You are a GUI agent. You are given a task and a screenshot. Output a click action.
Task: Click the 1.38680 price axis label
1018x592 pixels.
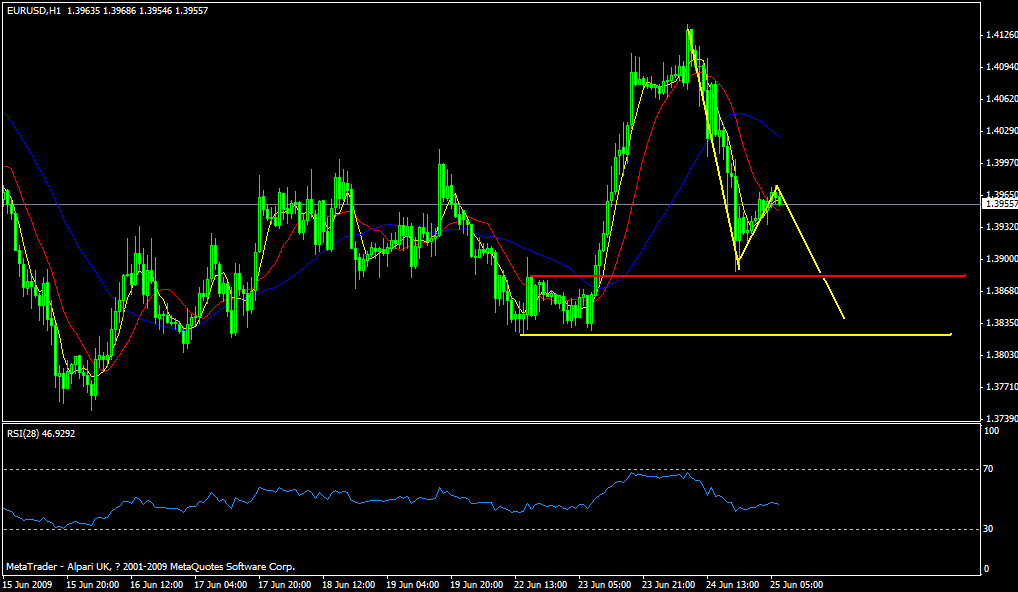(x=1002, y=290)
